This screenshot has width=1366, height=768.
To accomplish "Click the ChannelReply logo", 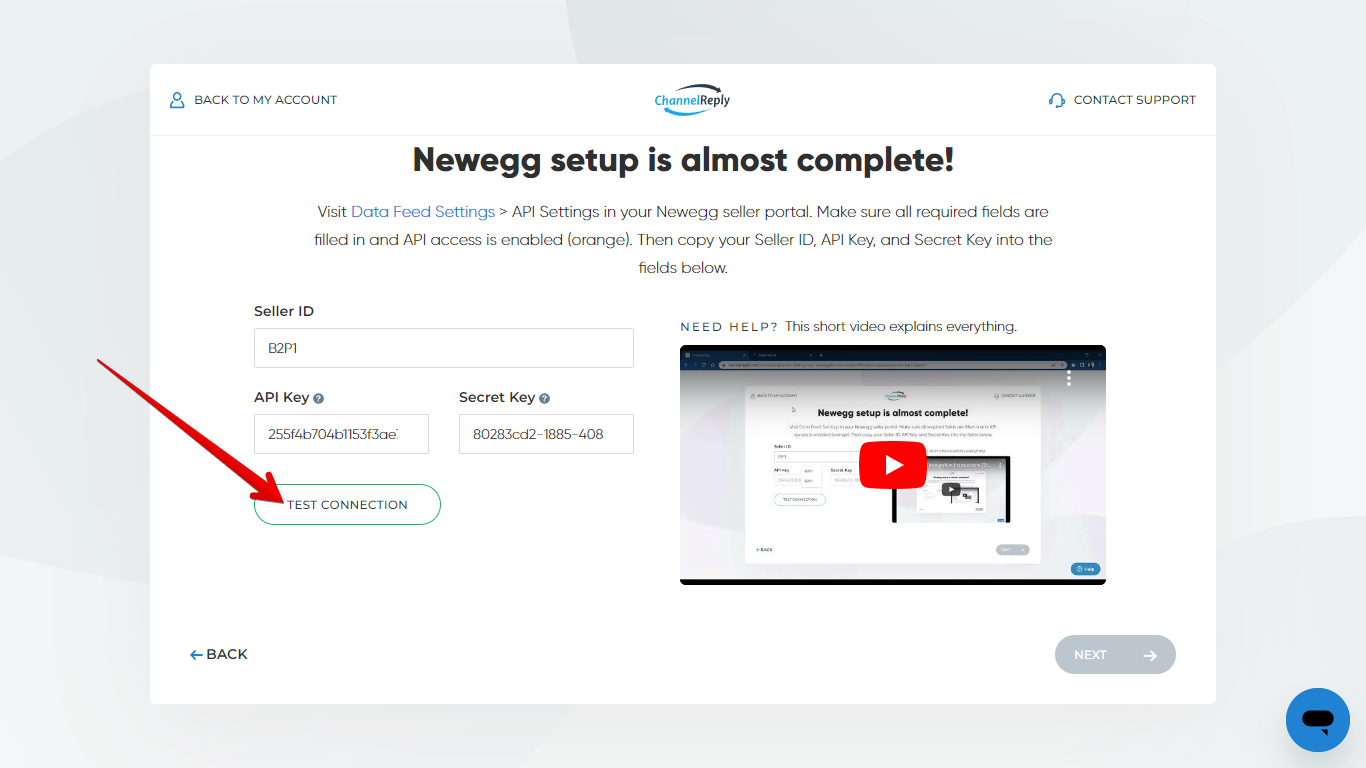I will [692, 100].
